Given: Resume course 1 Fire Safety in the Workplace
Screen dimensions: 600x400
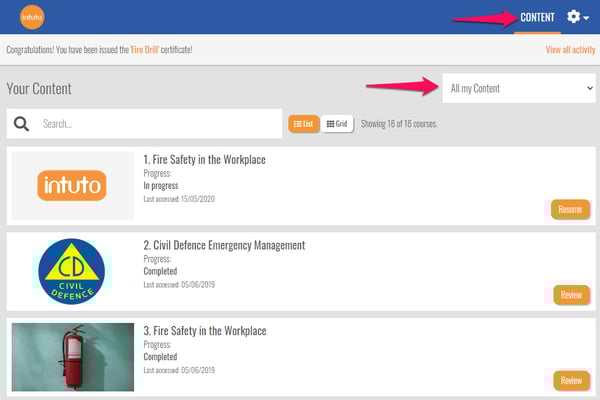Looking at the screenshot, I should 570,209.
